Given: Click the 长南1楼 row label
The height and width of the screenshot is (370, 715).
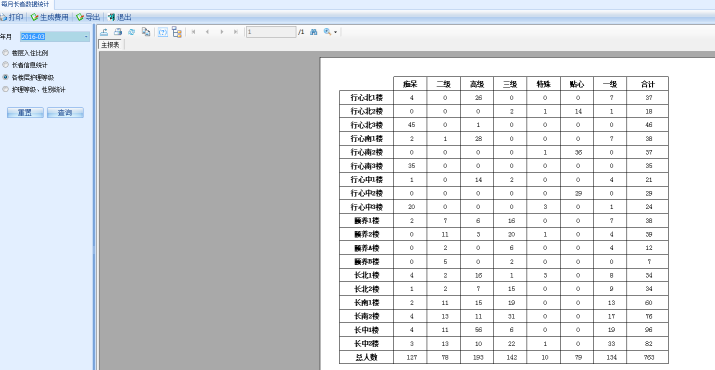Looking at the screenshot, I should point(367,303).
